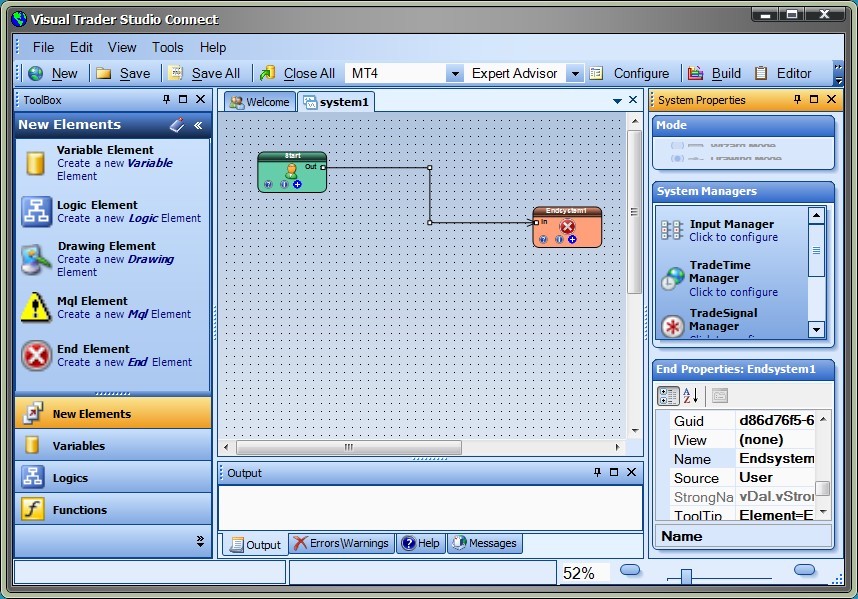Click the eraser icon in New Elements header
Viewport: 858px width, 599px height.
(177, 125)
